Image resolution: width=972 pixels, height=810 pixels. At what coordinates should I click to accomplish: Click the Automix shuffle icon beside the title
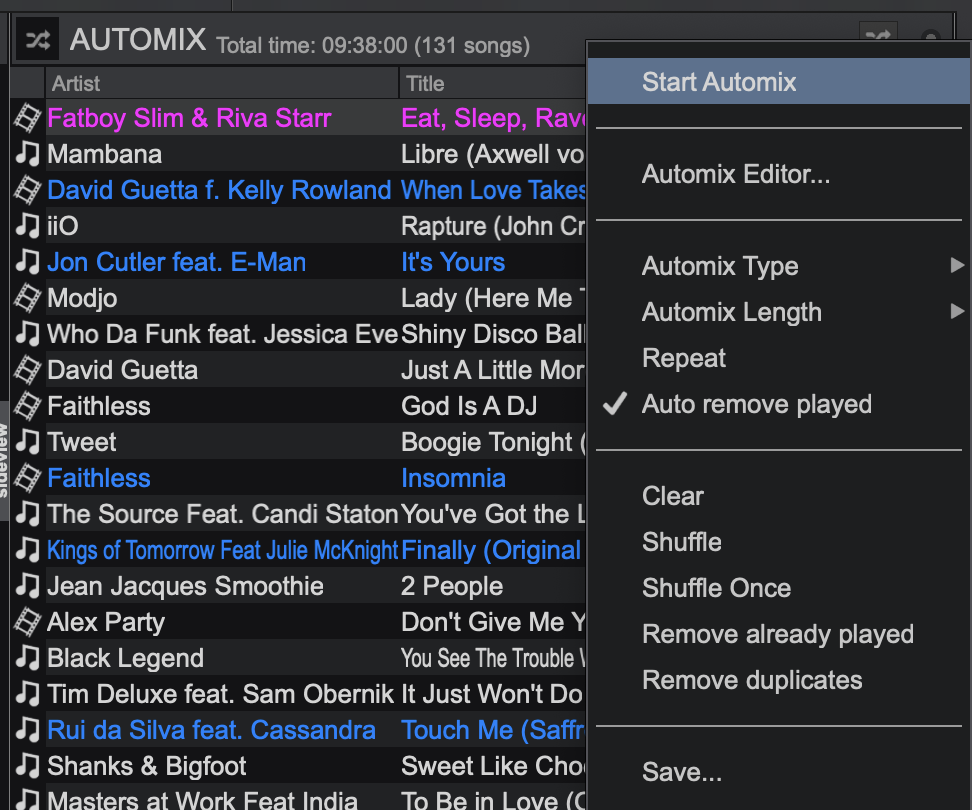pyautogui.click(x=37, y=40)
